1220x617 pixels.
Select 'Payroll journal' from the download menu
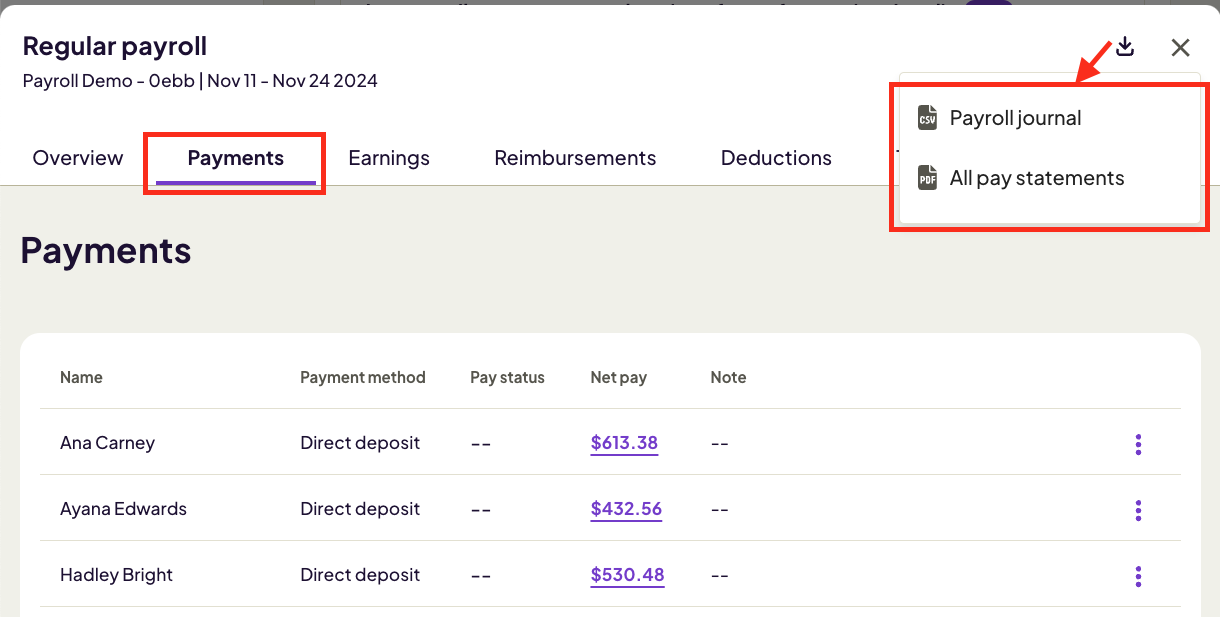pos(1015,118)
